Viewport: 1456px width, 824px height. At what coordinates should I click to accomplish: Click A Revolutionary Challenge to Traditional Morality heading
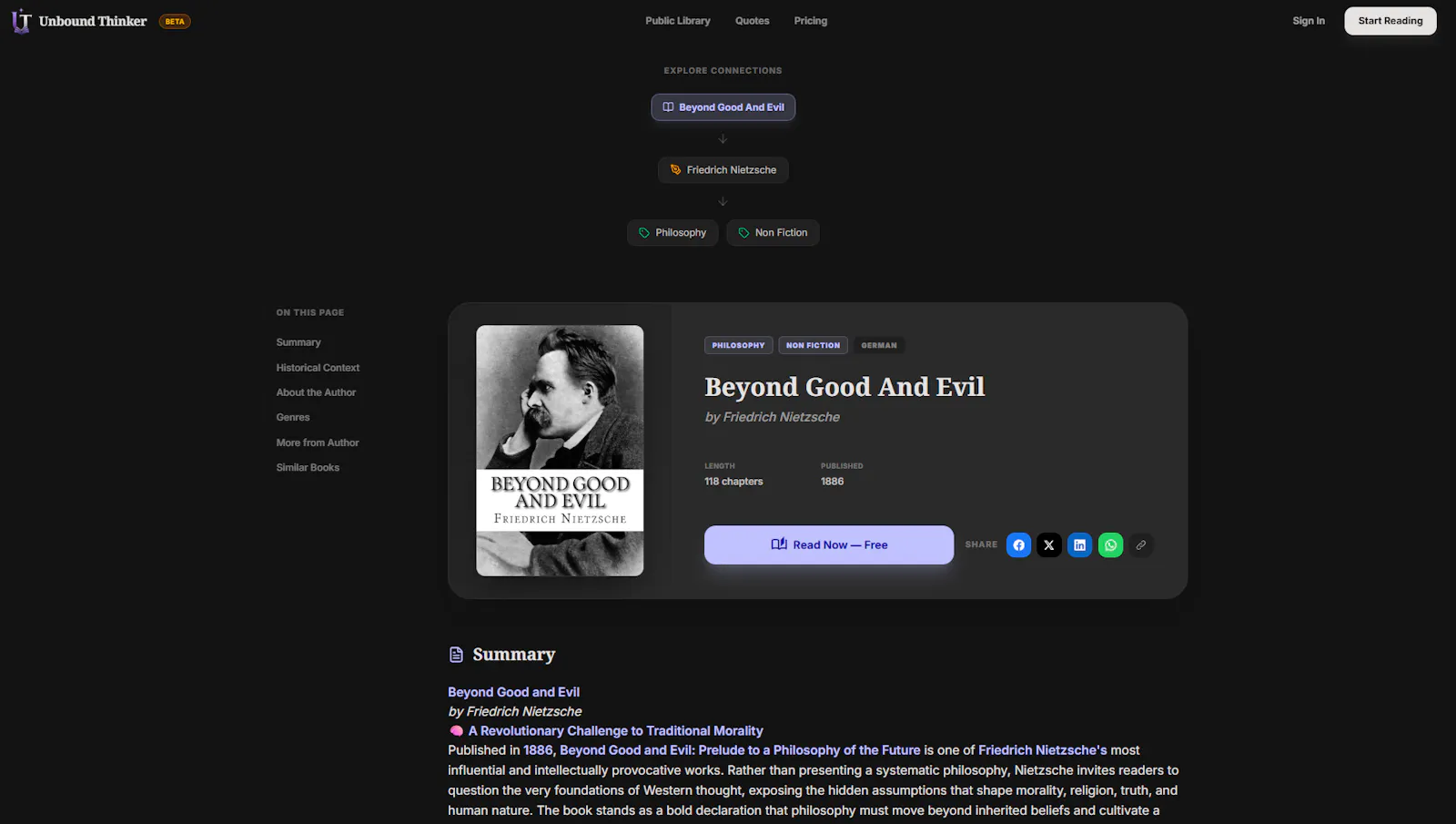point(615,731)
